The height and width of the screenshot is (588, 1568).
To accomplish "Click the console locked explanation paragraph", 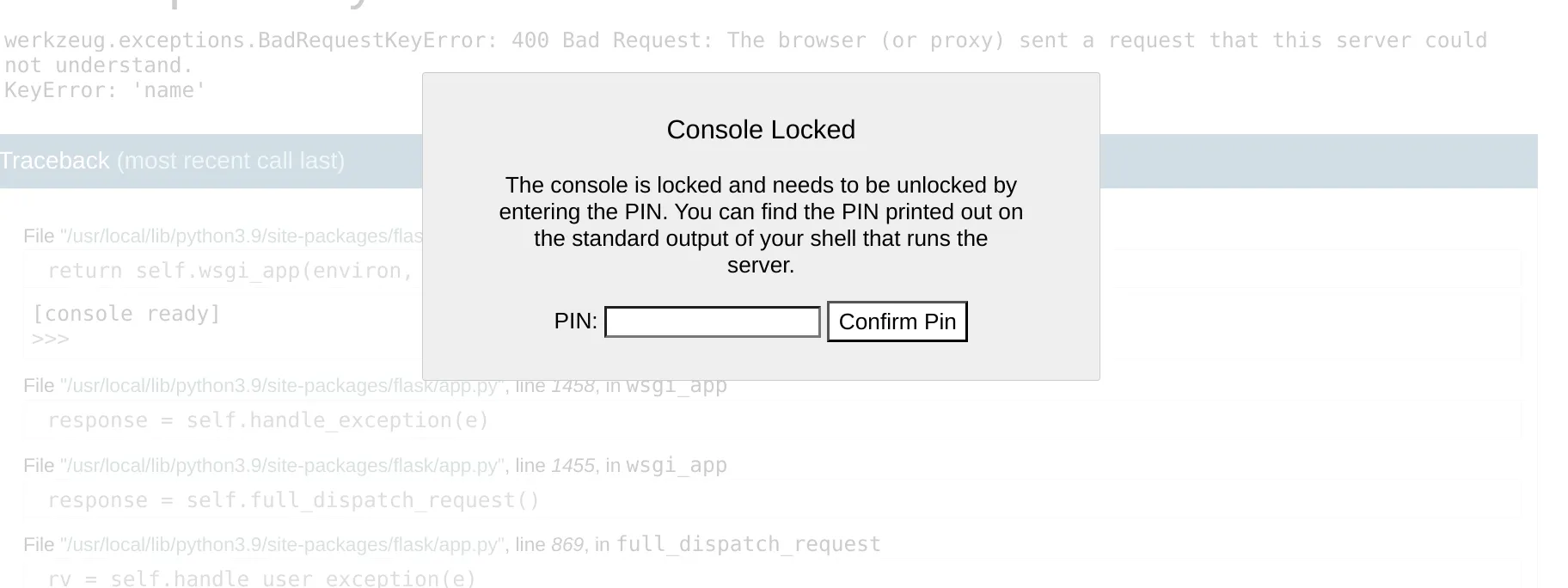I will [760, 224].
